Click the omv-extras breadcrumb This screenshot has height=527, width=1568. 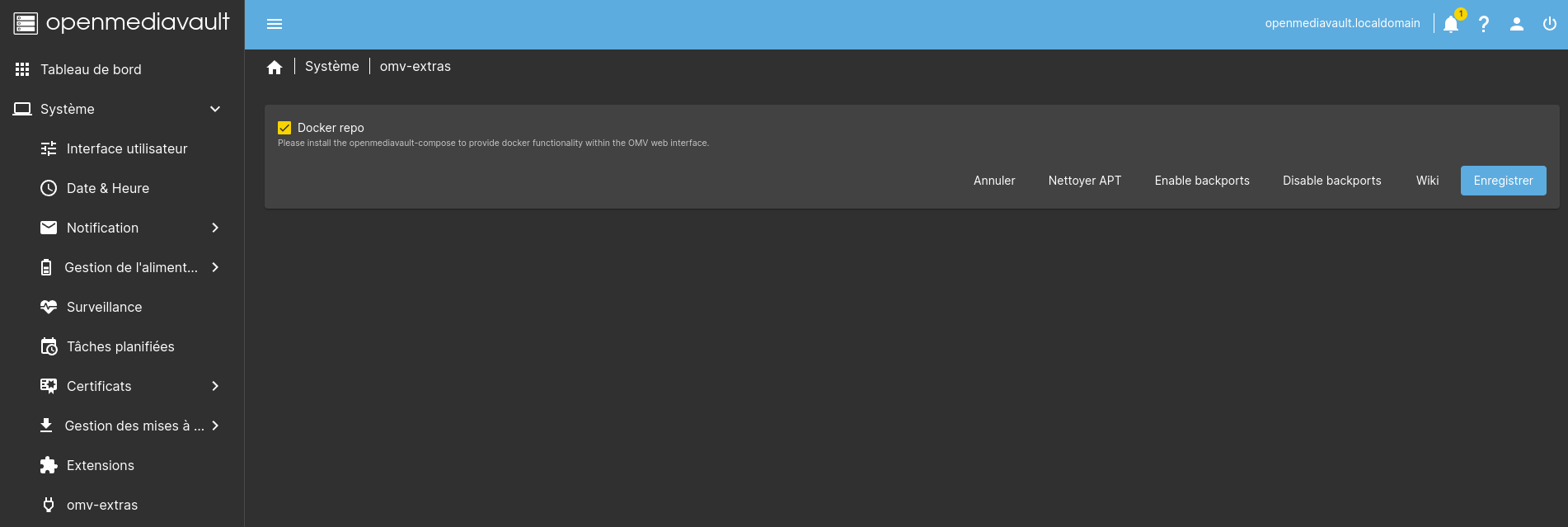pos(415,67)
